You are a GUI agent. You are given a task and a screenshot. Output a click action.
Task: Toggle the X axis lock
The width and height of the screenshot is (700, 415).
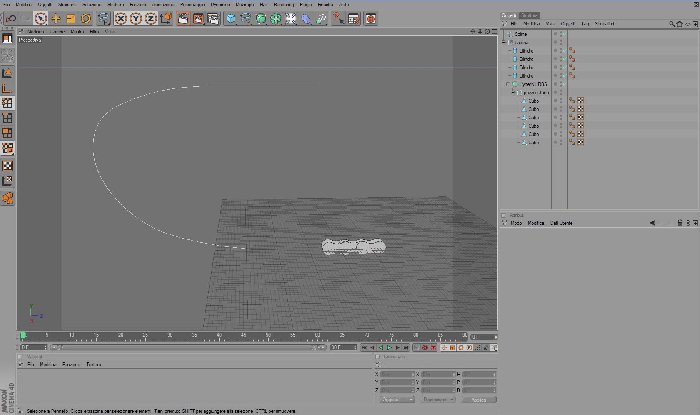(x=121, y=19)
